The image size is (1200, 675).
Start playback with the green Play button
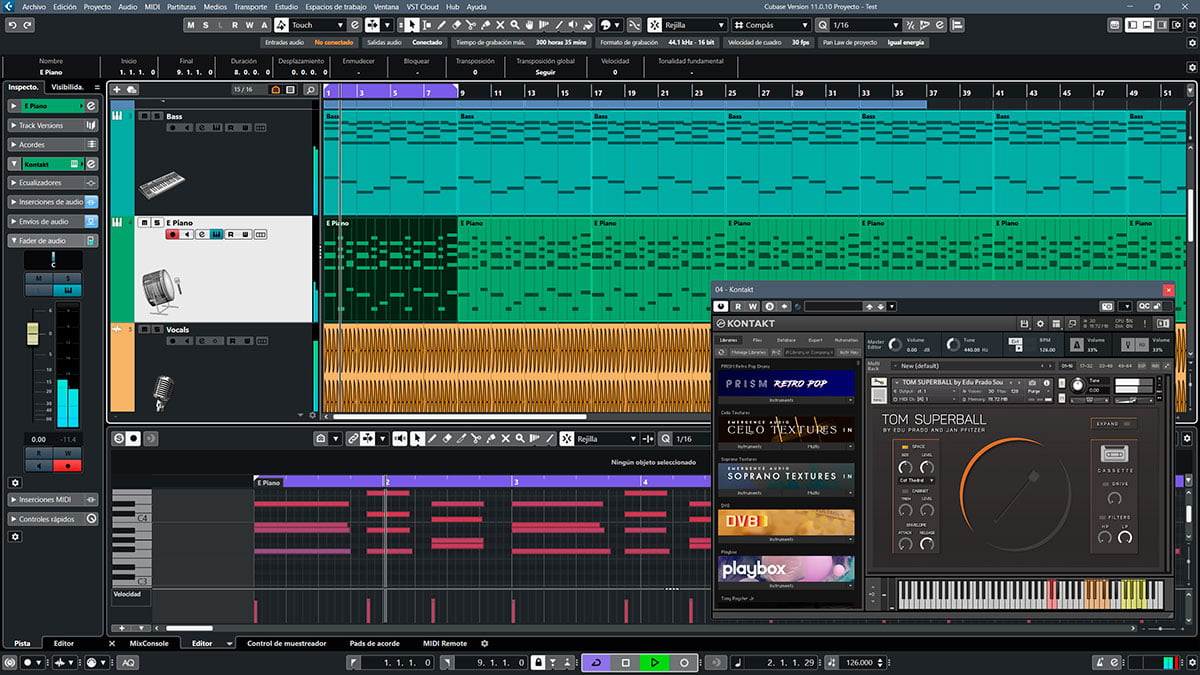[x=654, y=663]
